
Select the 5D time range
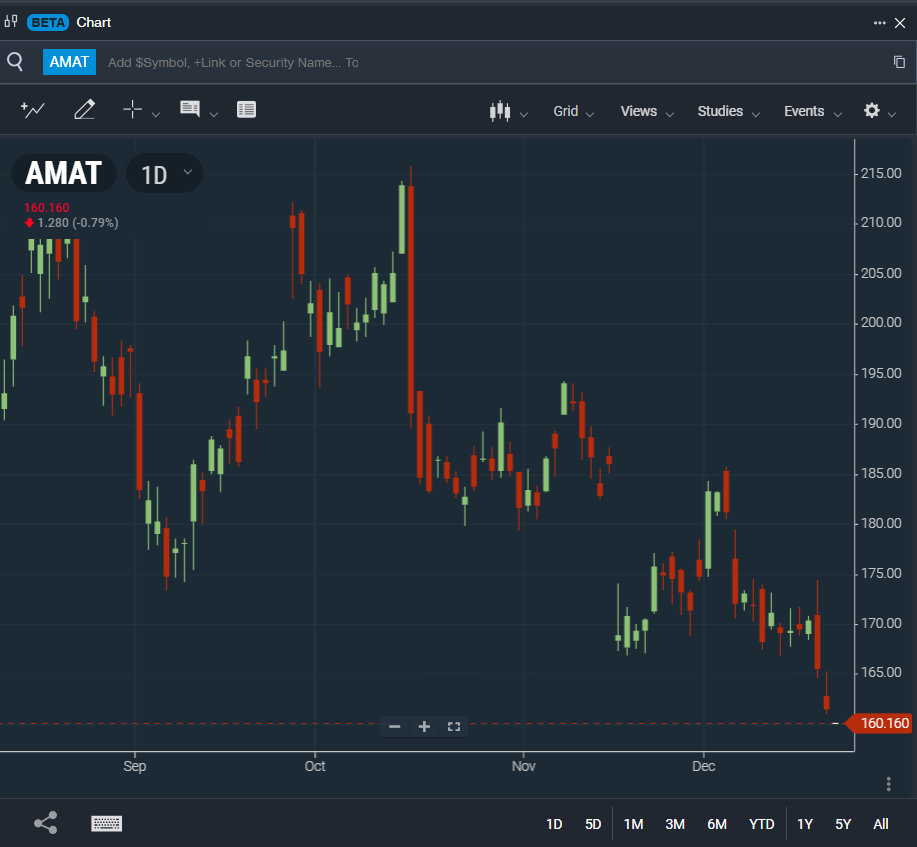(x=593, y=824)
